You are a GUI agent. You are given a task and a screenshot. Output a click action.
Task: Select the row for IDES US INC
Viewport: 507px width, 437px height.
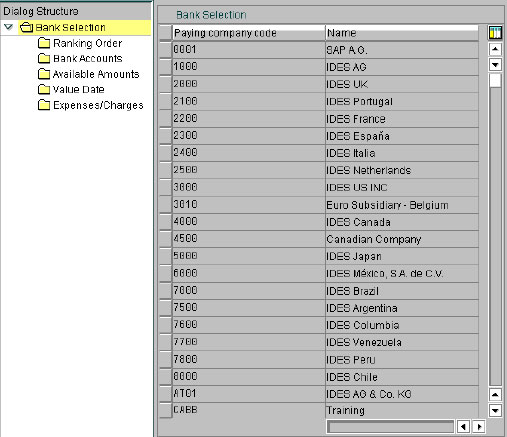coord(165,187)
